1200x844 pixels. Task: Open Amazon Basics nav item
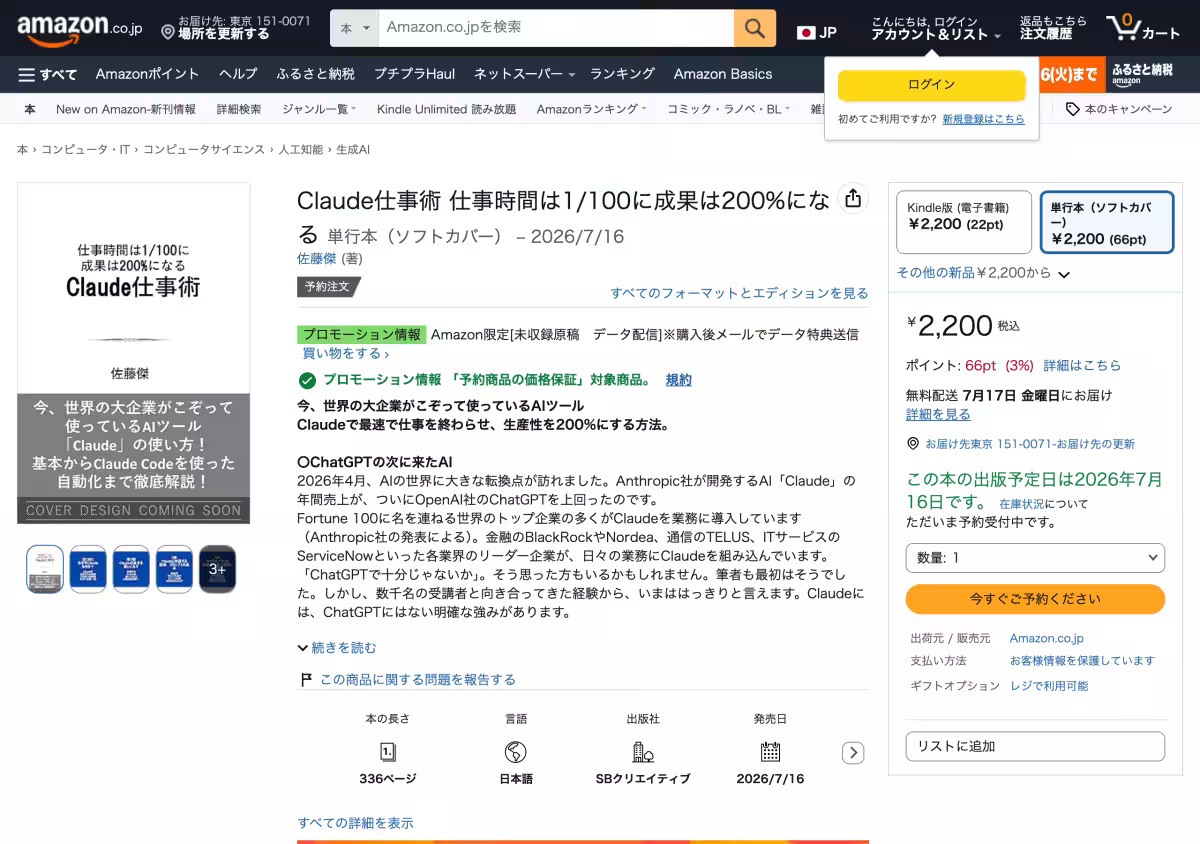[x=723, y=74]
